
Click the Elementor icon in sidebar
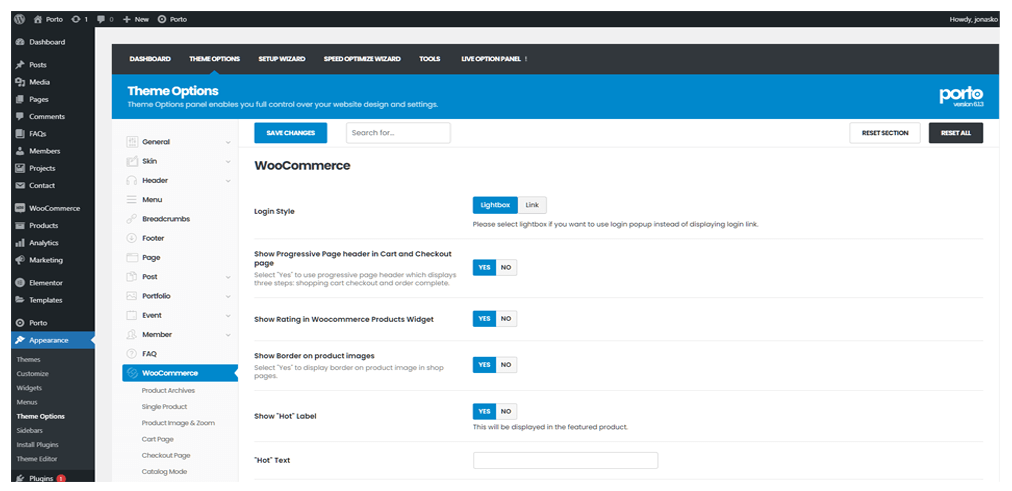point(20,283)
